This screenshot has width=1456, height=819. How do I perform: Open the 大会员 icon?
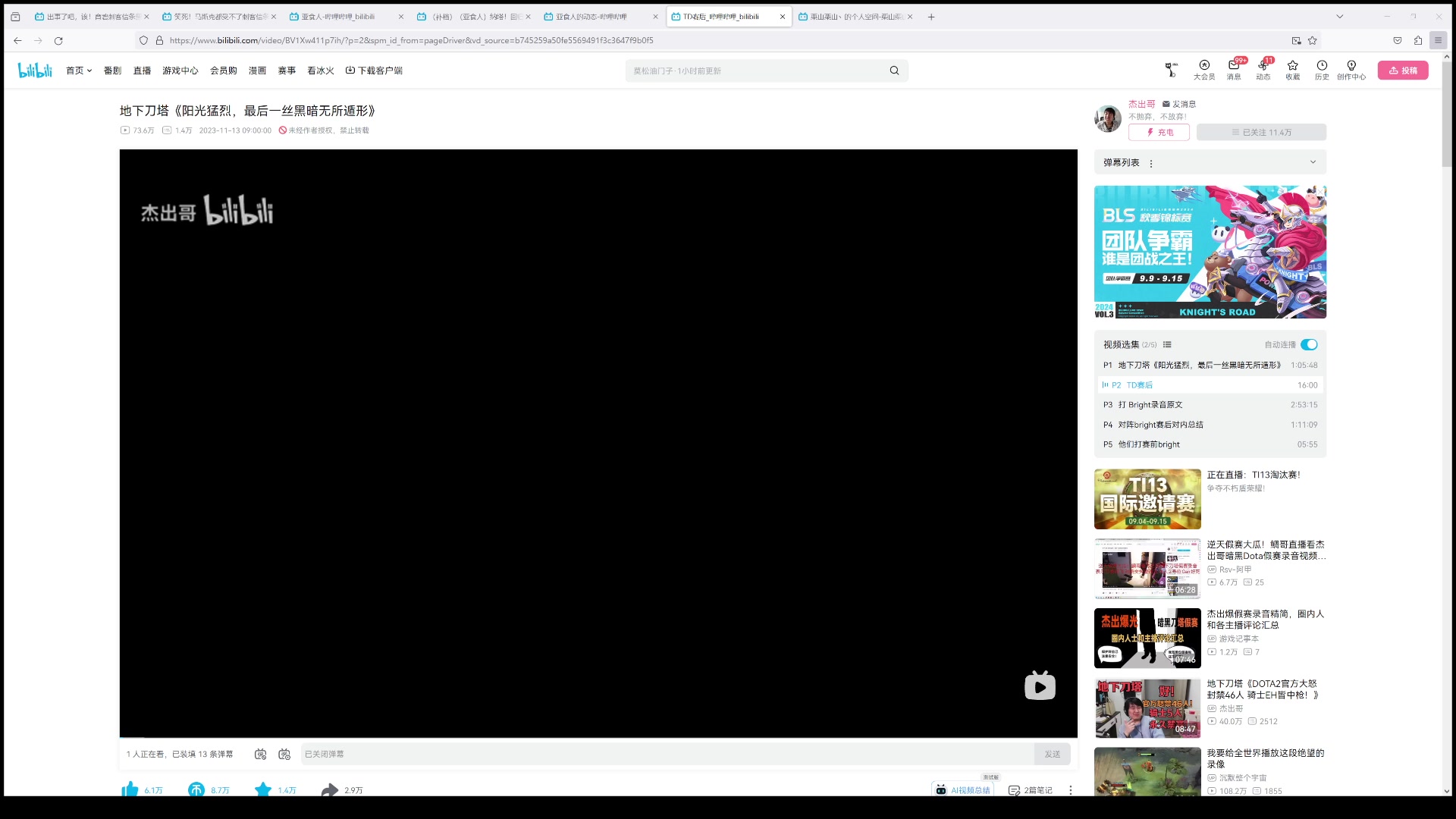(x=1203, y=70)
